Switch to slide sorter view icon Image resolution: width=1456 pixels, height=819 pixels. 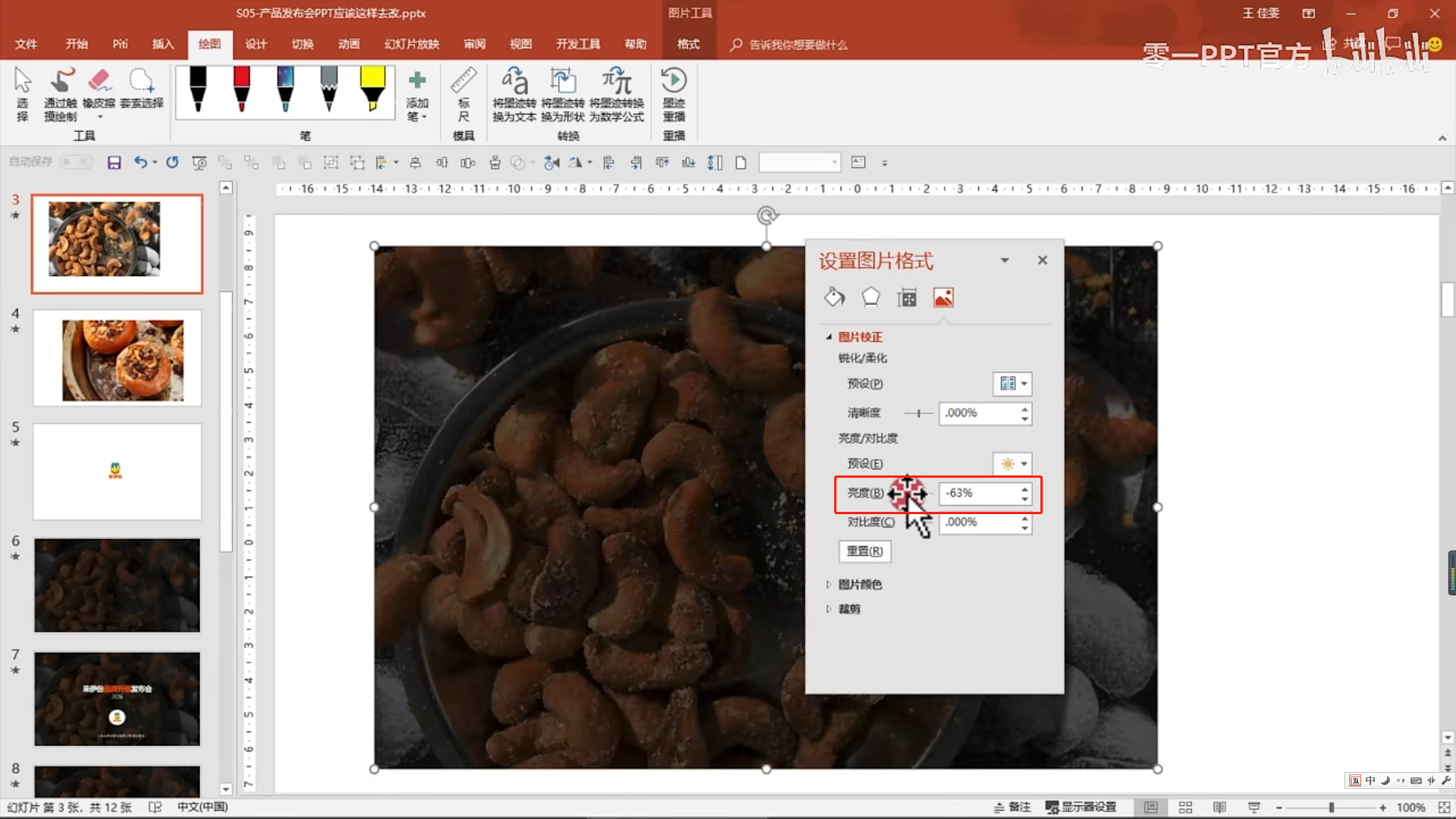pos(1185,808)
